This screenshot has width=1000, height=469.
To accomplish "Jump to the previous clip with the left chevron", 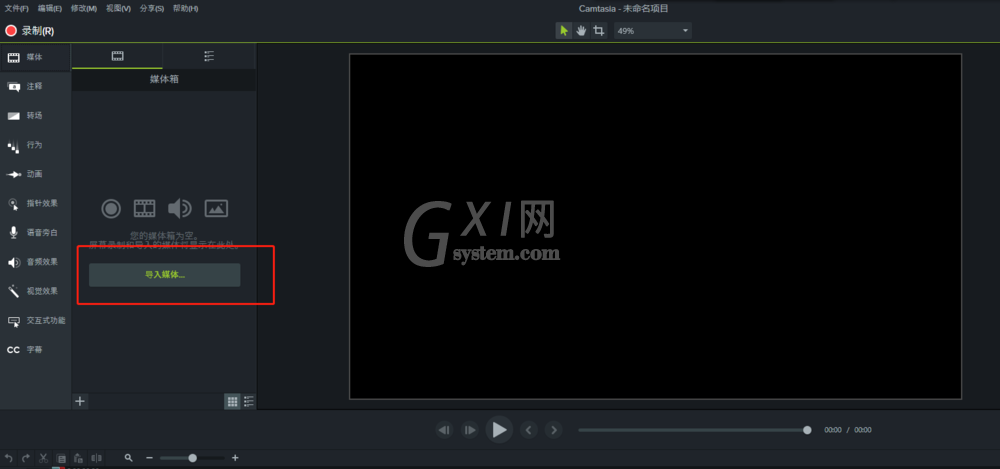I will coord(528,430).
